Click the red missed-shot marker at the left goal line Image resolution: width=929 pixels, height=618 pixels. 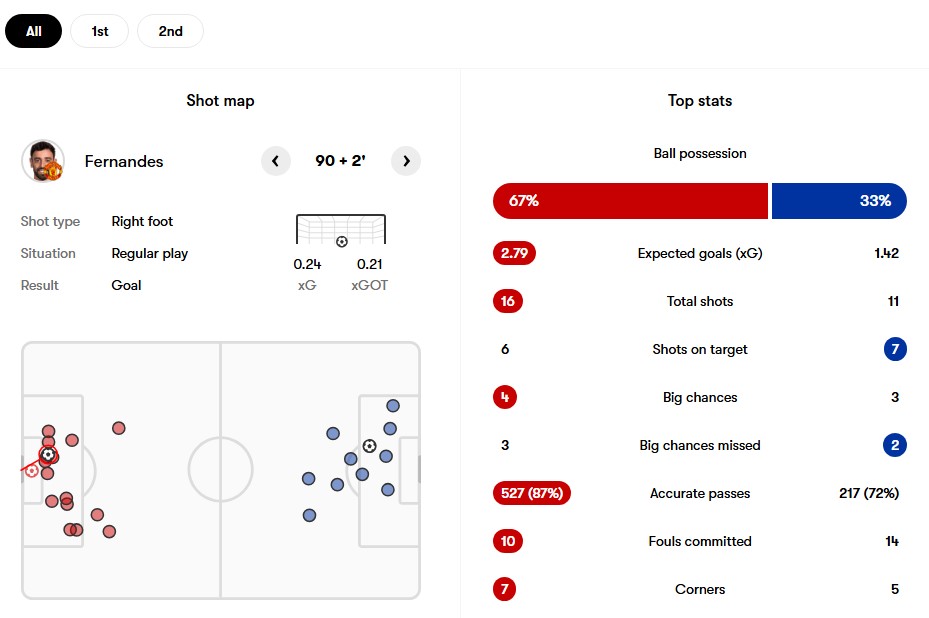(x=31, y=471)
